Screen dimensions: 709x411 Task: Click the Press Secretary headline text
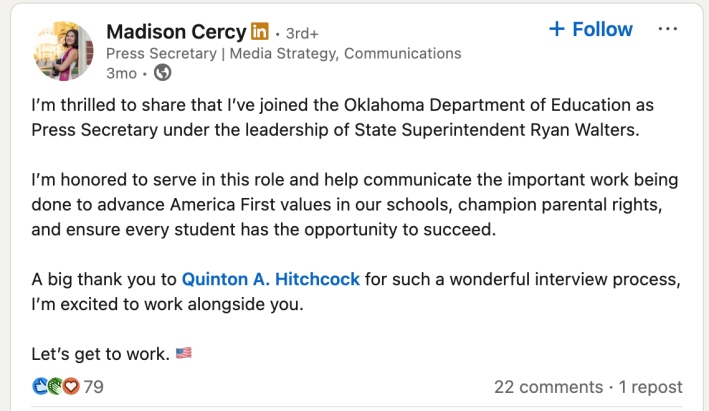[283, 53]
